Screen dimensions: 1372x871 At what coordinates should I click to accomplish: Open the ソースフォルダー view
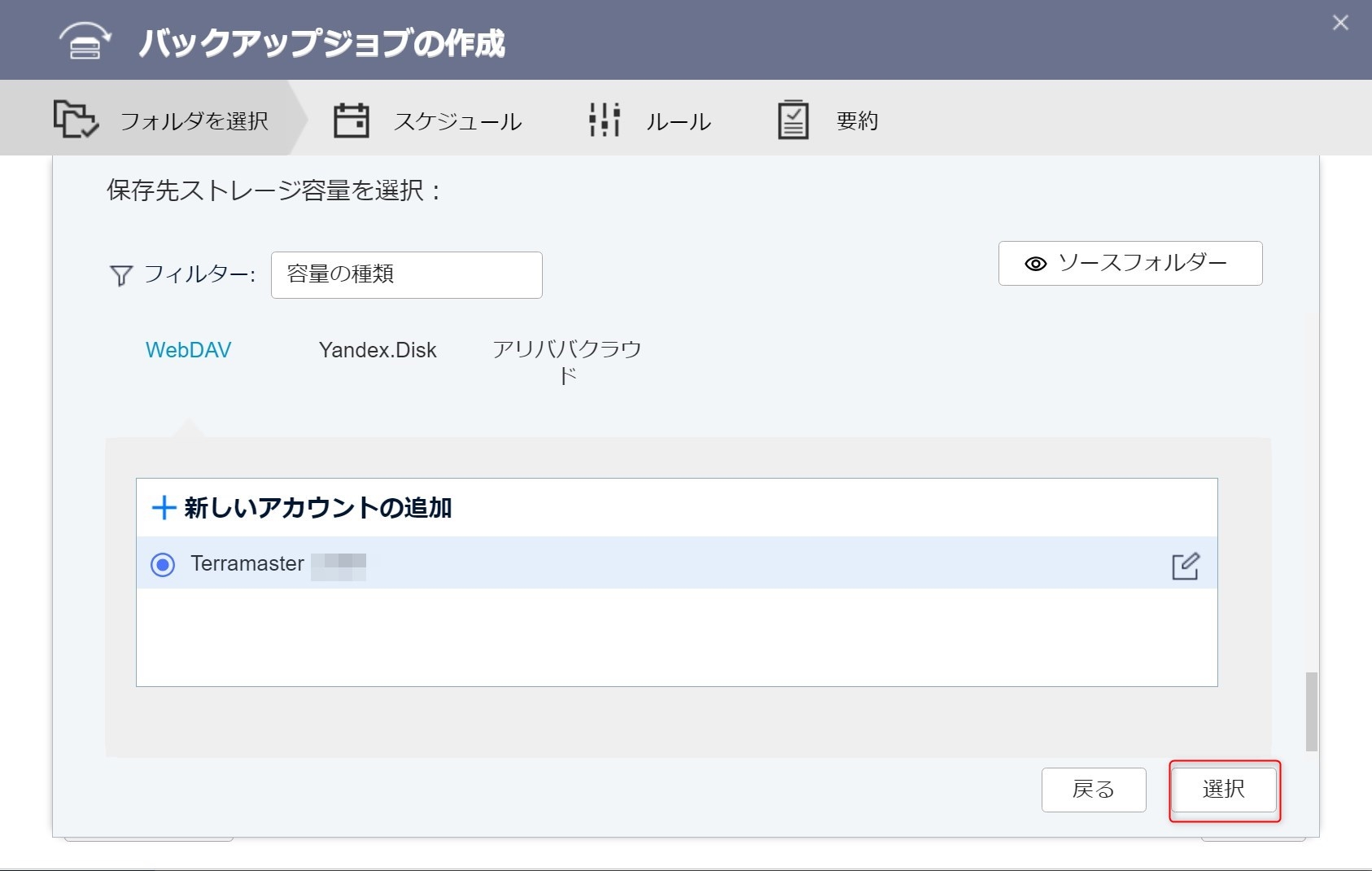[x=1129, y=263]
